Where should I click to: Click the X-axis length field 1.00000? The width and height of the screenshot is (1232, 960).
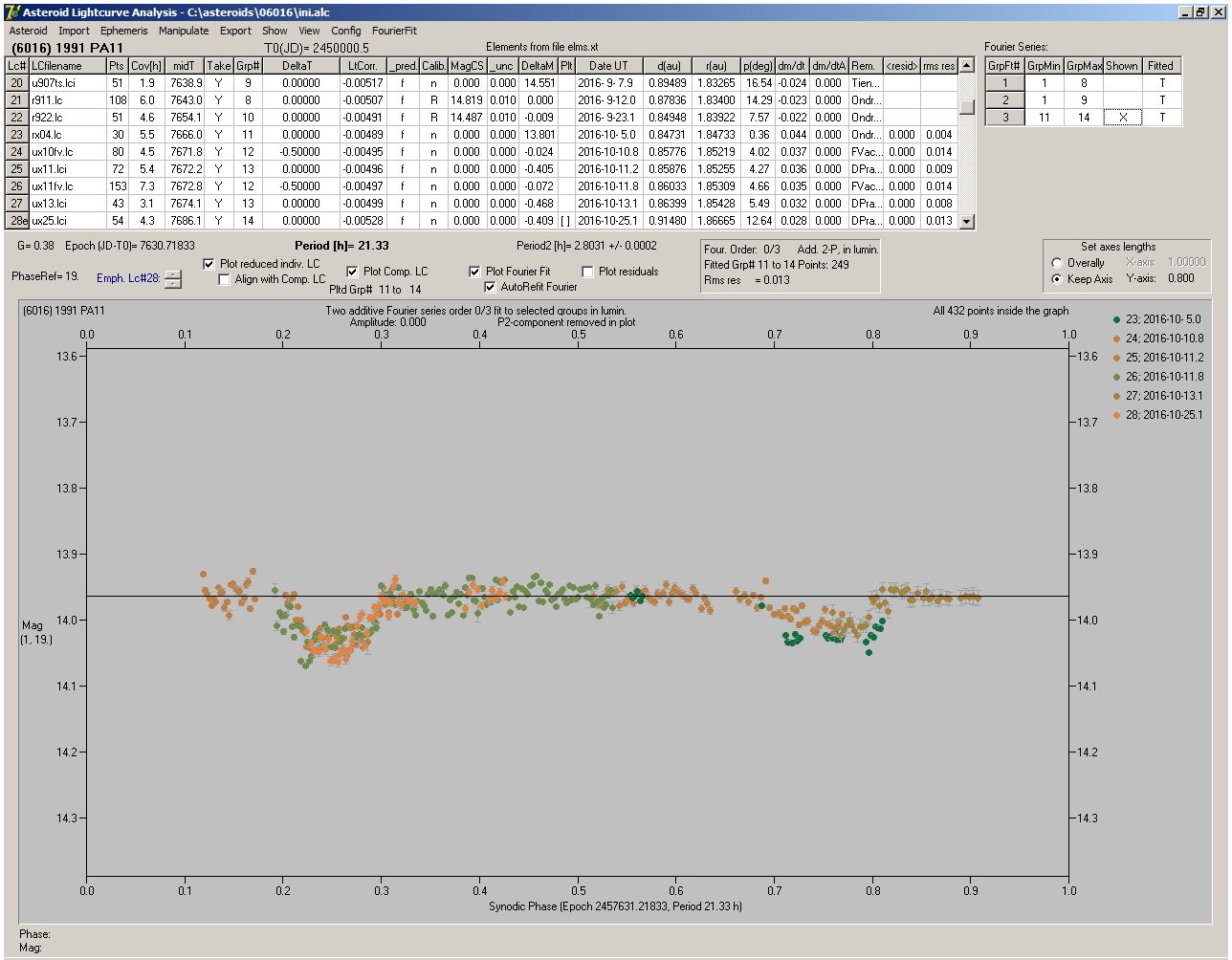point(1186,262)
